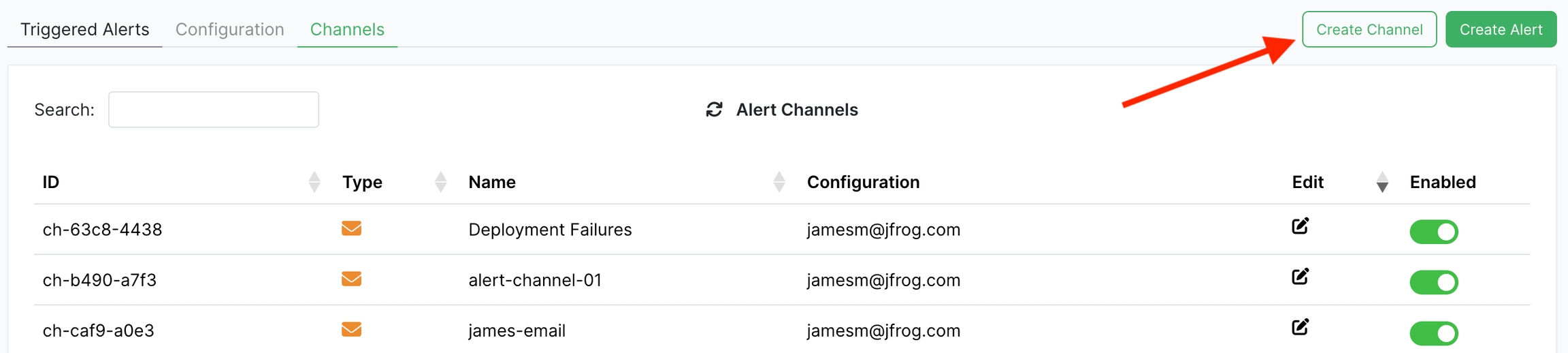Select the Channels tab
This screenshot has height=353, width=1568.
click(x=347, y=29)
